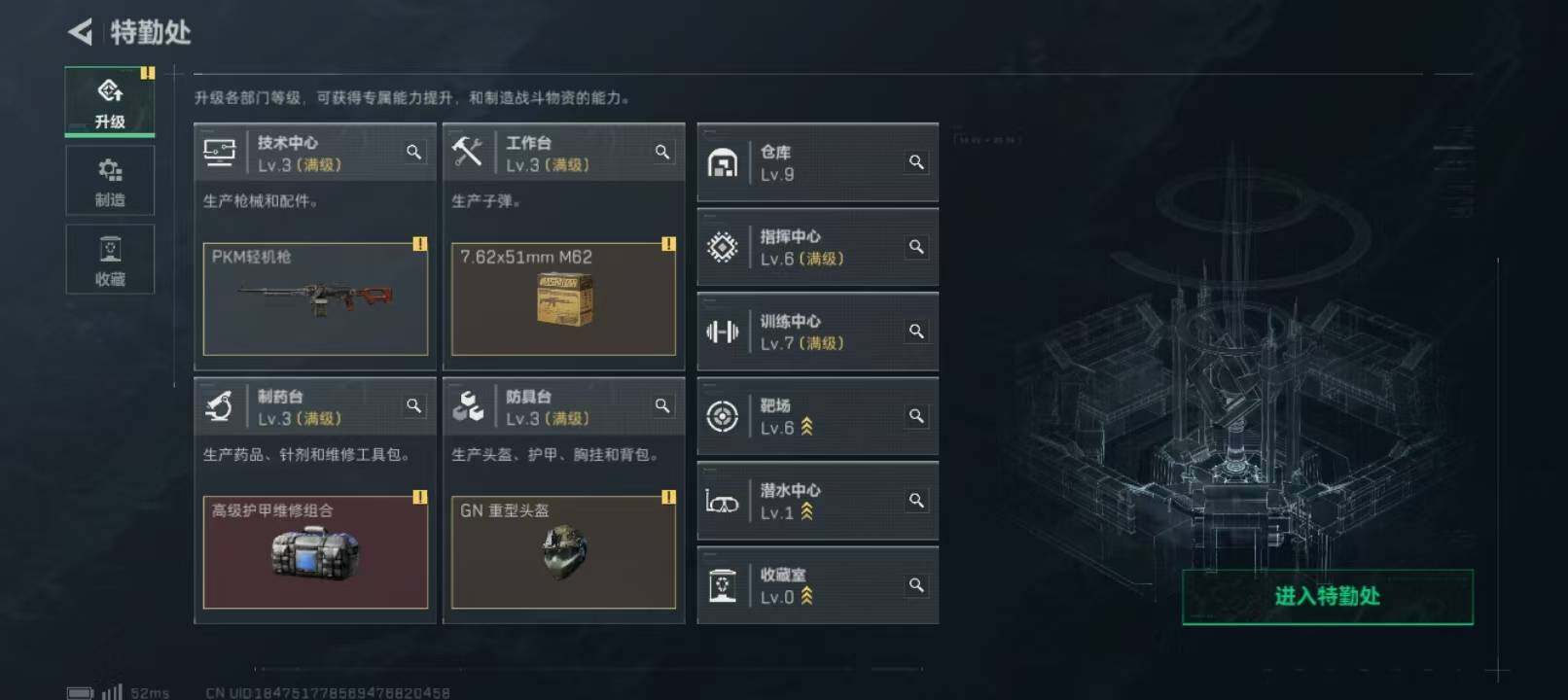Viewport: 1568px width, 700px height.
Task: Choose the 高级护甲维修组合 item card
Action: 315,552
